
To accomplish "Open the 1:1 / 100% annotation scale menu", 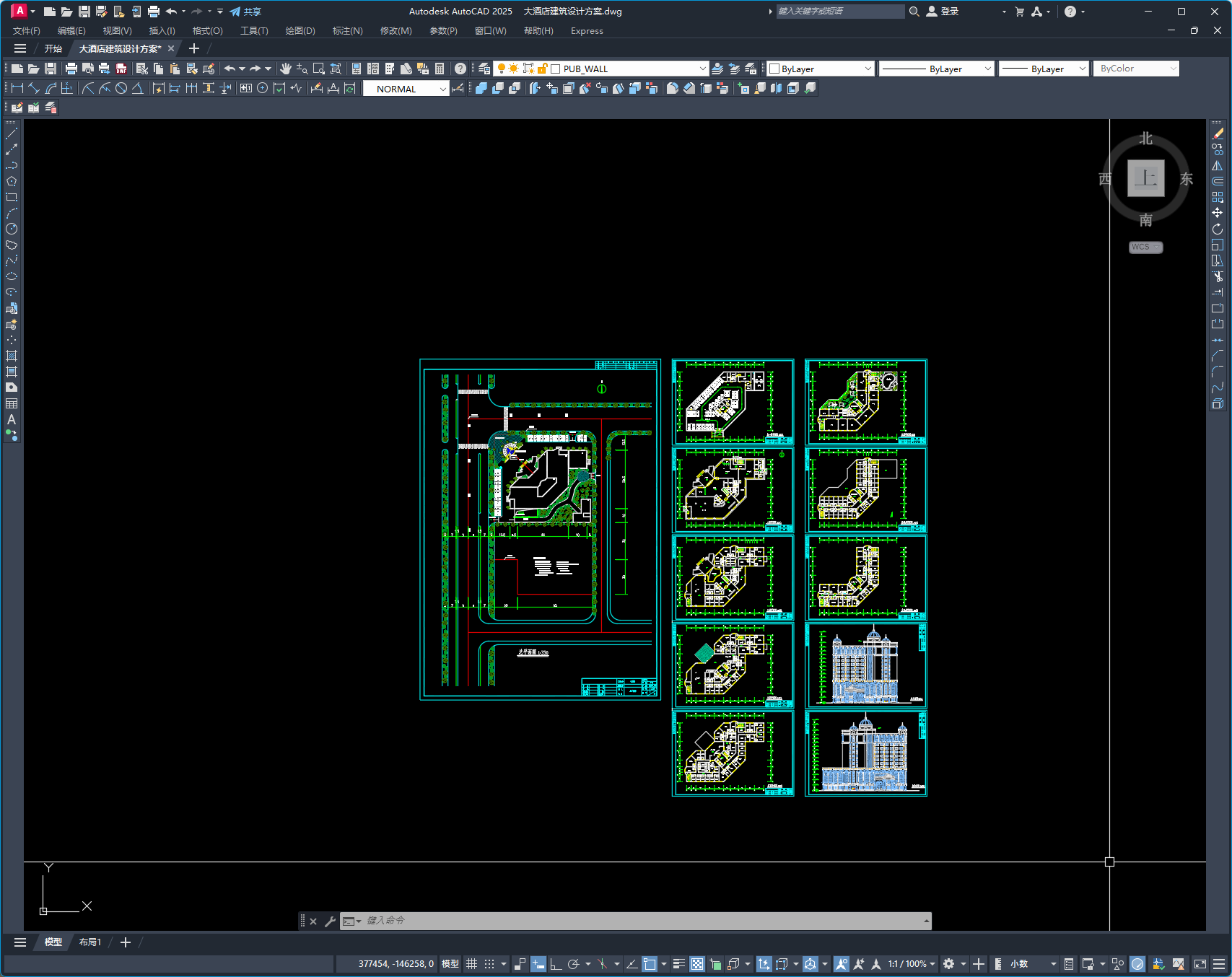I will click(x=912, y=964).
